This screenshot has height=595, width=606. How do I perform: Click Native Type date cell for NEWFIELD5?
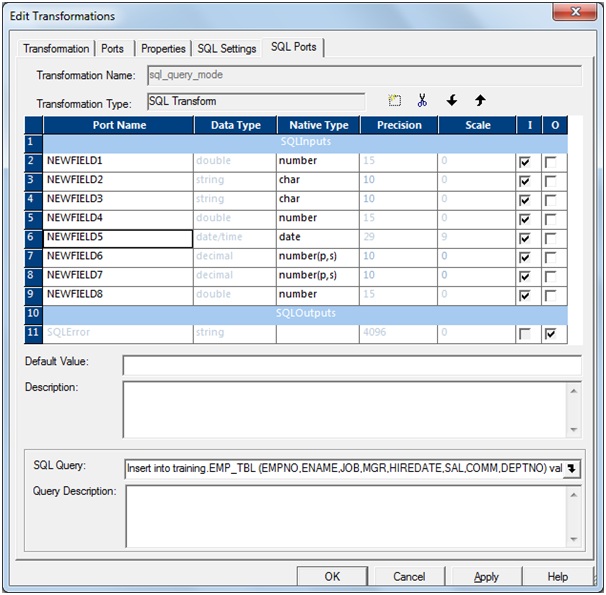point(318,239)
